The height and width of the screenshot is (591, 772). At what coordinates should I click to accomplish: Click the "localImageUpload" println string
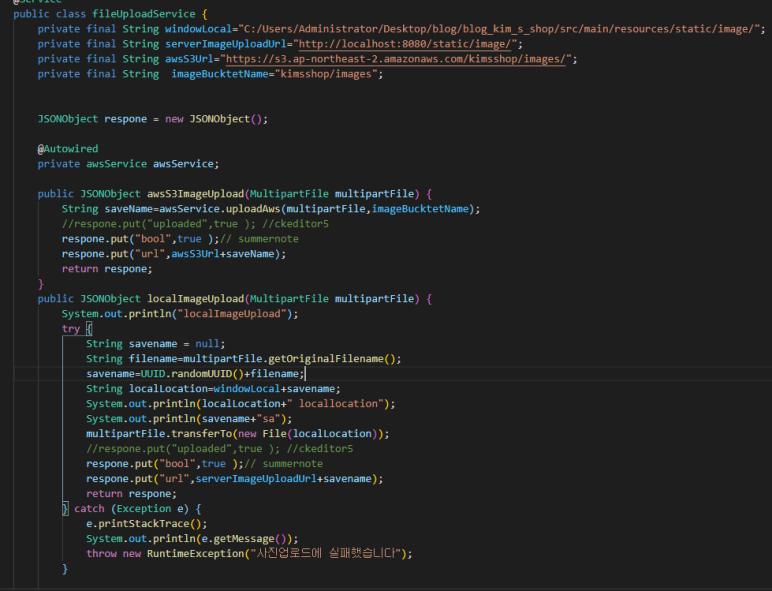[232, 314]
